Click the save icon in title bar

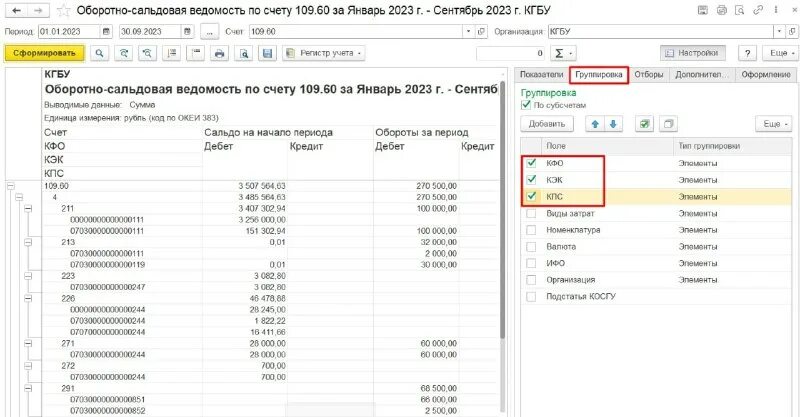[703, 10]
